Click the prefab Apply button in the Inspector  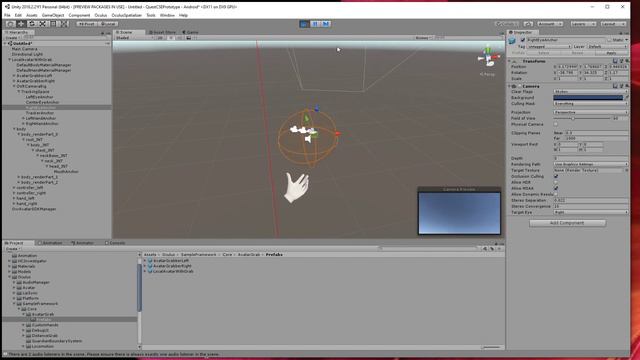point(611,53)
